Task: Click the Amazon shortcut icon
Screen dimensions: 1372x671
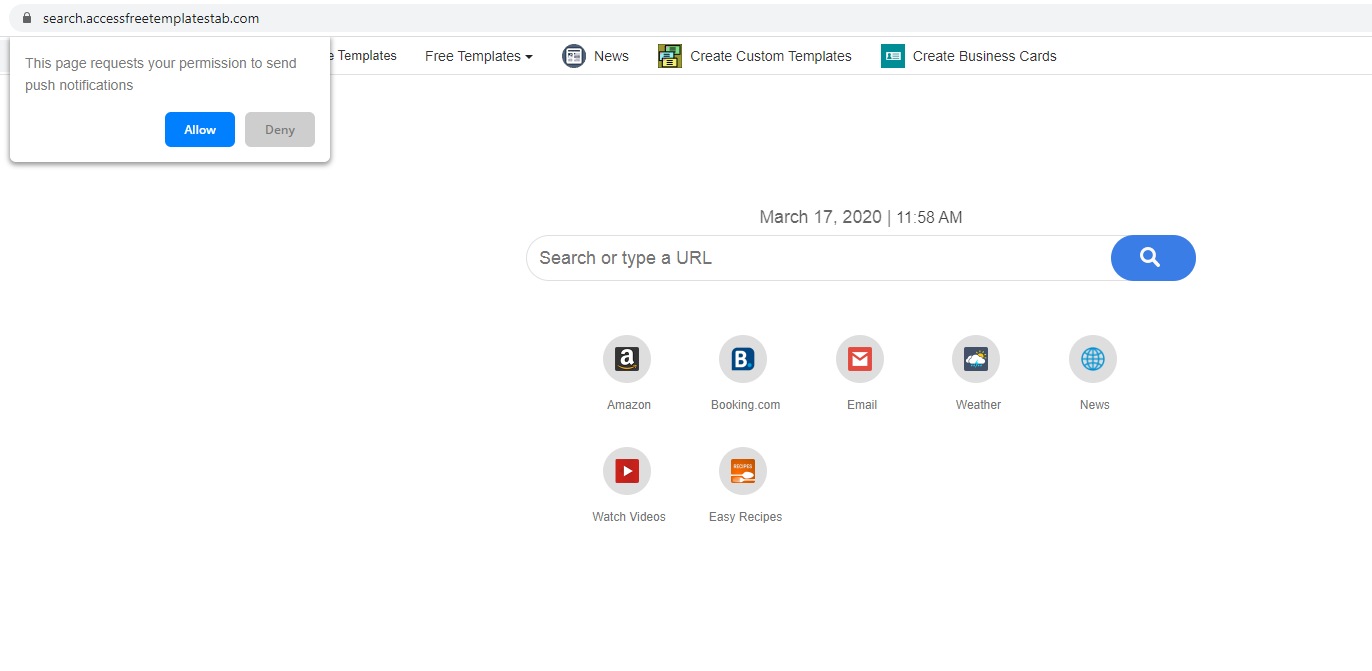Action: coord(627,359)
